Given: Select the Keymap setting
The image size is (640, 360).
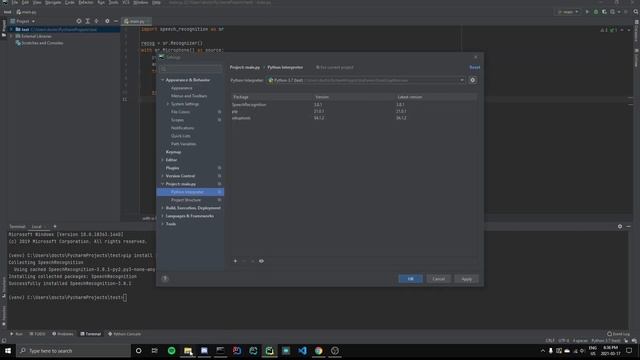Looking at the screenshot, I should click(173, 152).
